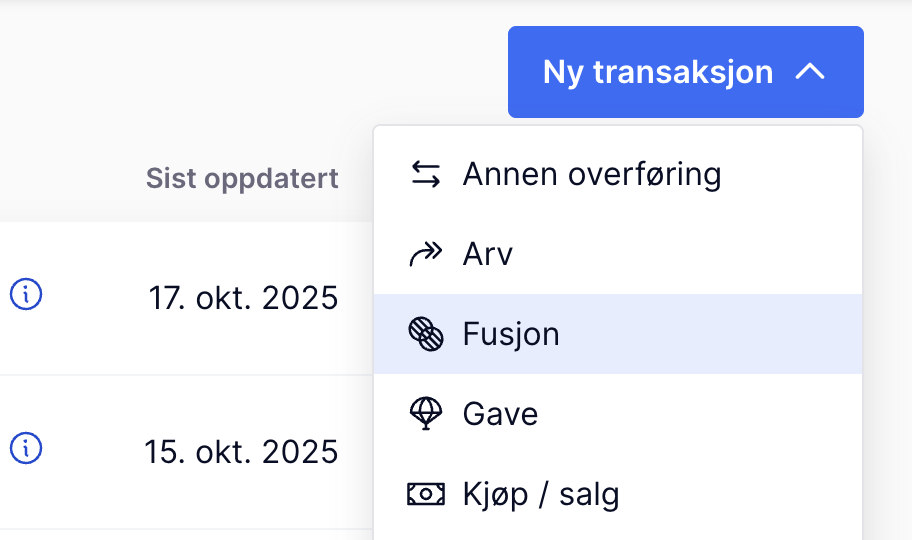Pick Gave in the dropdown list
Viewport: 912px width, 540px height.
click(500, 414)
